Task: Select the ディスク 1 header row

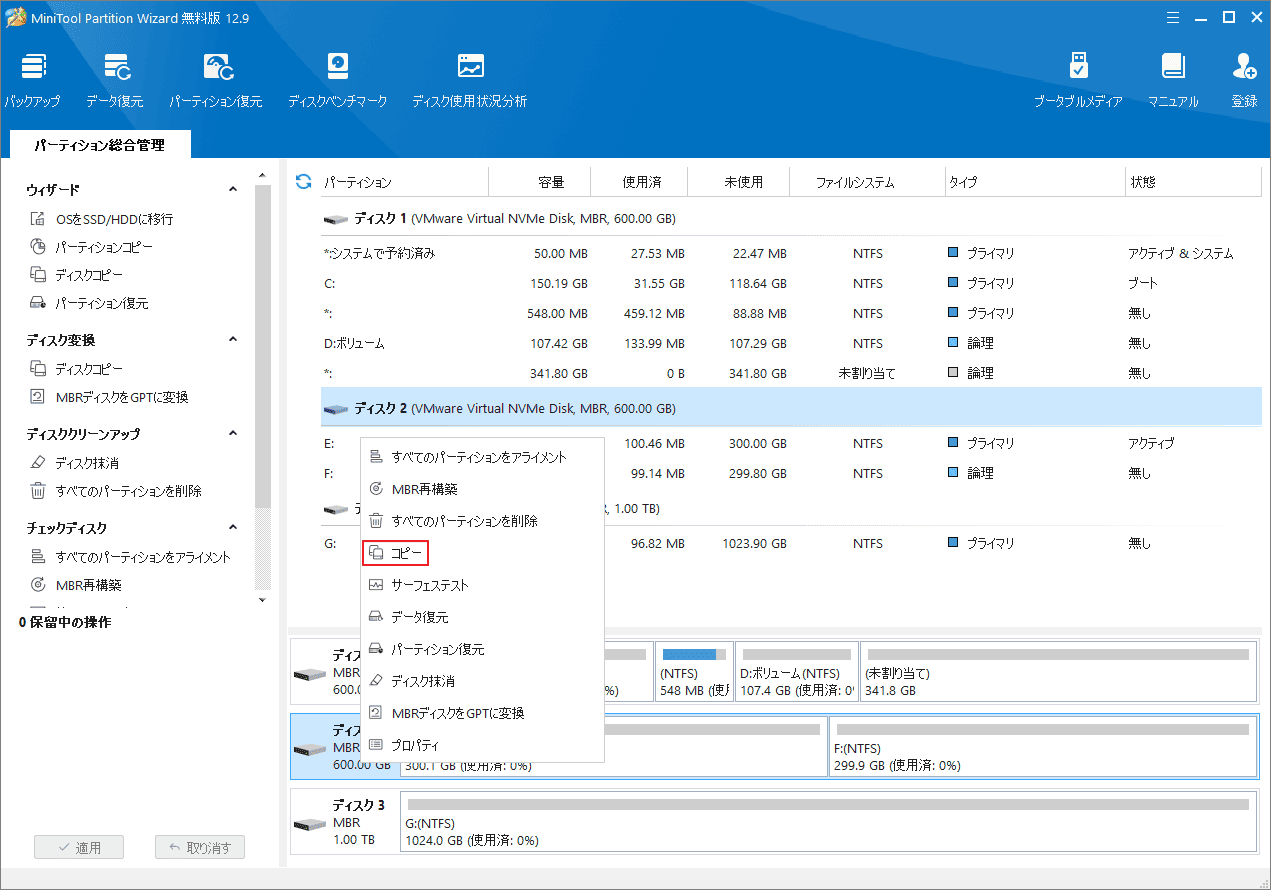Action: click(790, 218)
